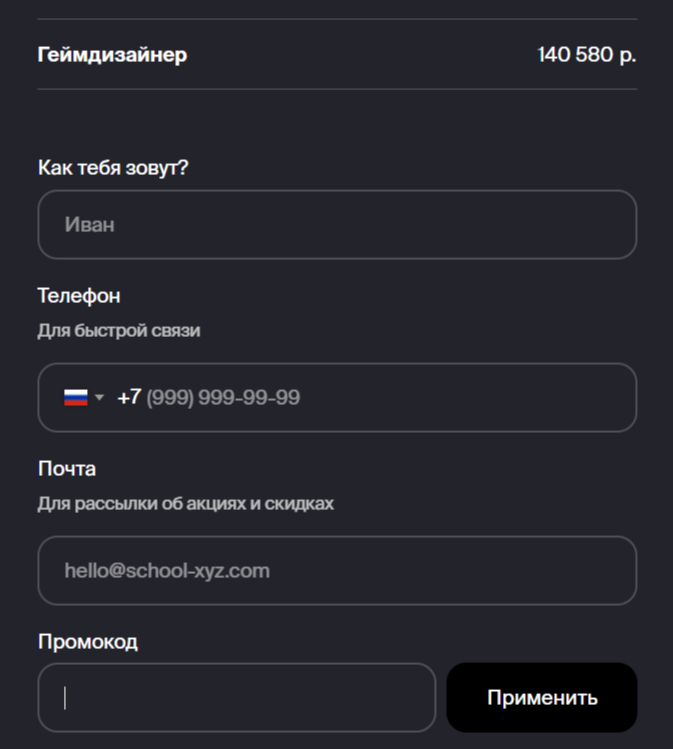Click the Russian flag icon
The image size is (673, 749).
76,397
